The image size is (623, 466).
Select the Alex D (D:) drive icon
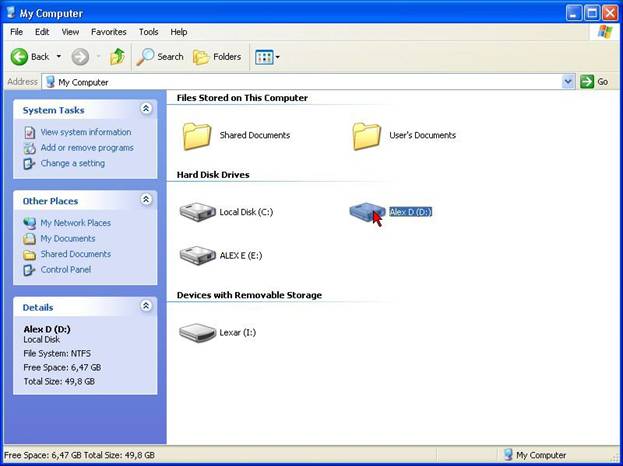point(367,212)
